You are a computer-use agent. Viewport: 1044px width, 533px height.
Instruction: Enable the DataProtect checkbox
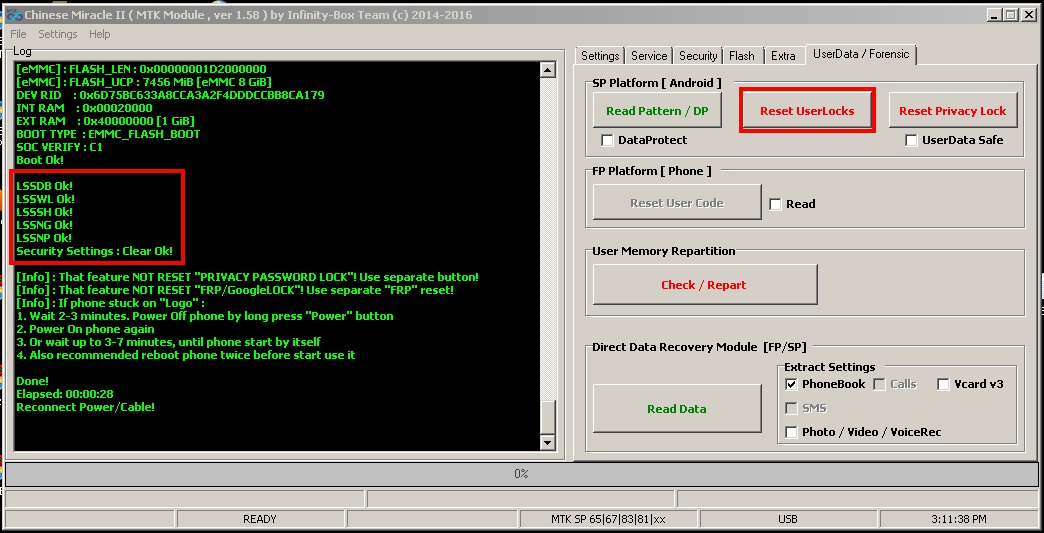pos(607,140)
